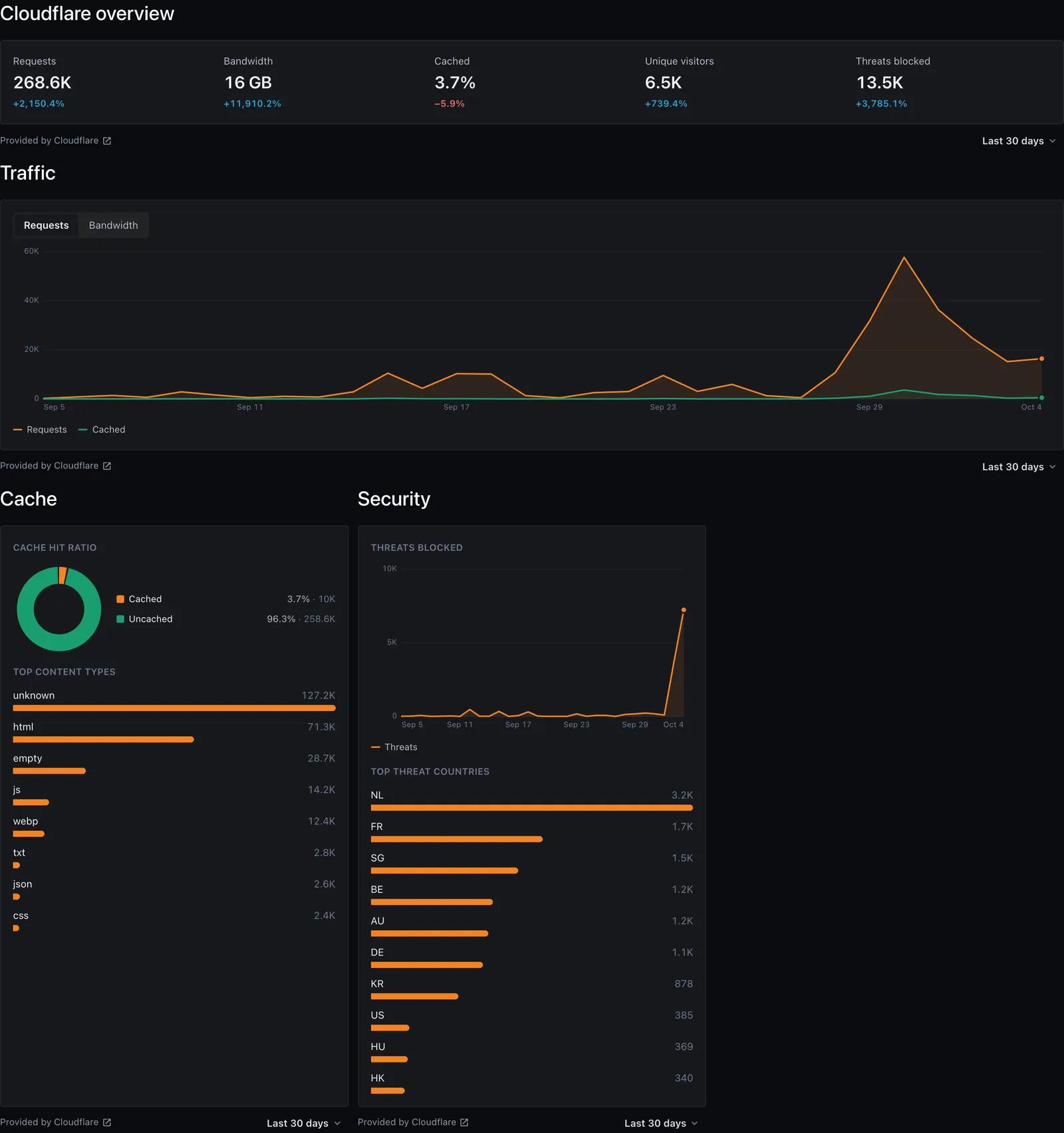Open Provided by Cloudflare link under overview stats
The width and height of the screenshot is (1064, 1133).
point(56,140)
